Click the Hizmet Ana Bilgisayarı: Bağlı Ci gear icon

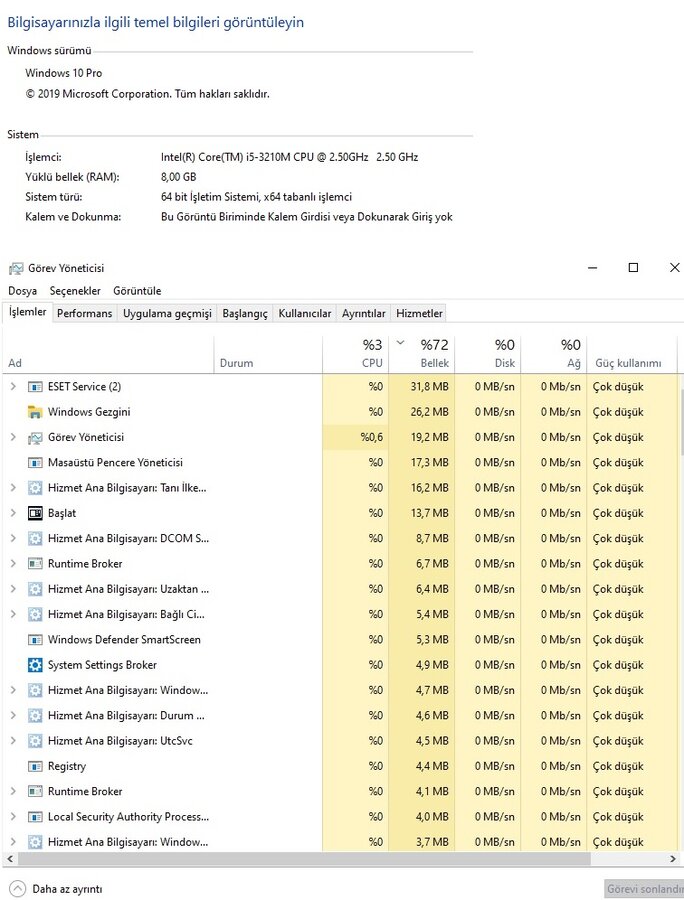[x=35, y=614]
